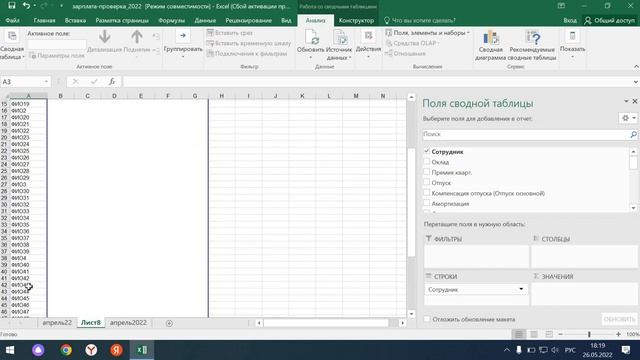Viewport: 640px width, 360px height.
Task: Click the ОБНОВИТЬ button in pane
Action: pyautogui.click(x=619, y=319)
